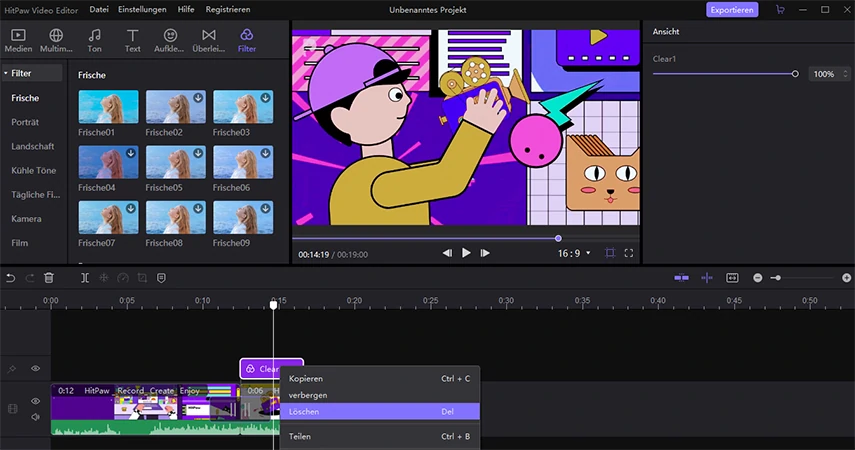Zoom out the timeline with minus
This screenshot has width=855, height=450.
[x=757, y=278]
